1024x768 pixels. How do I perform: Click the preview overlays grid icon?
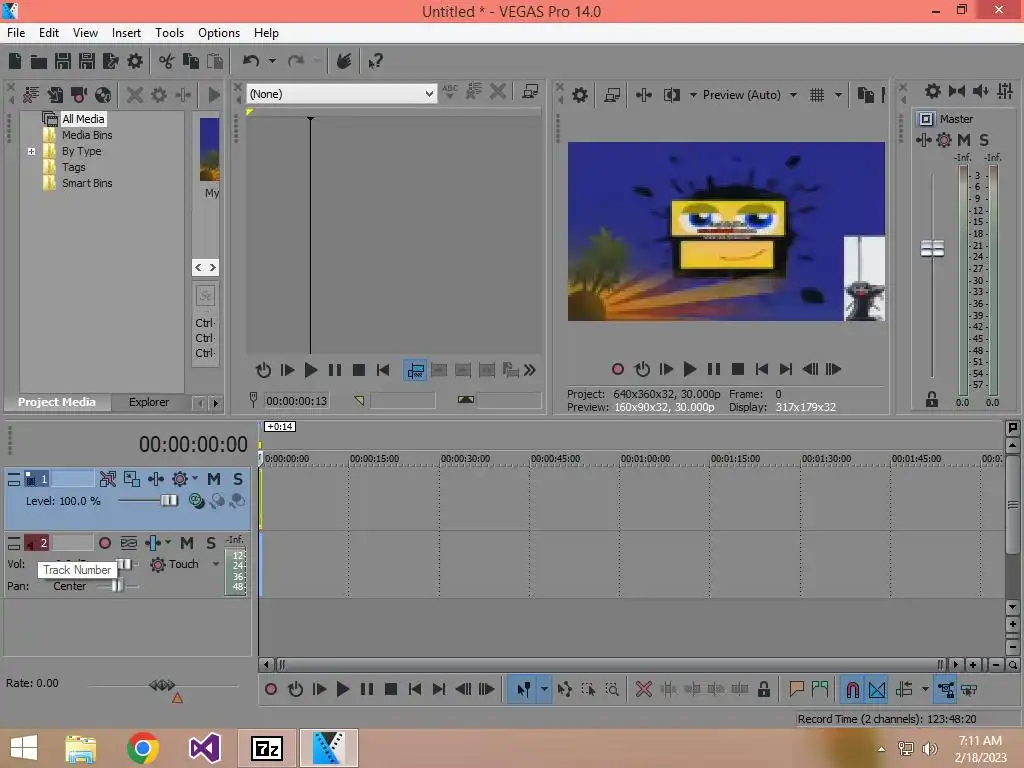click(817, 95)
